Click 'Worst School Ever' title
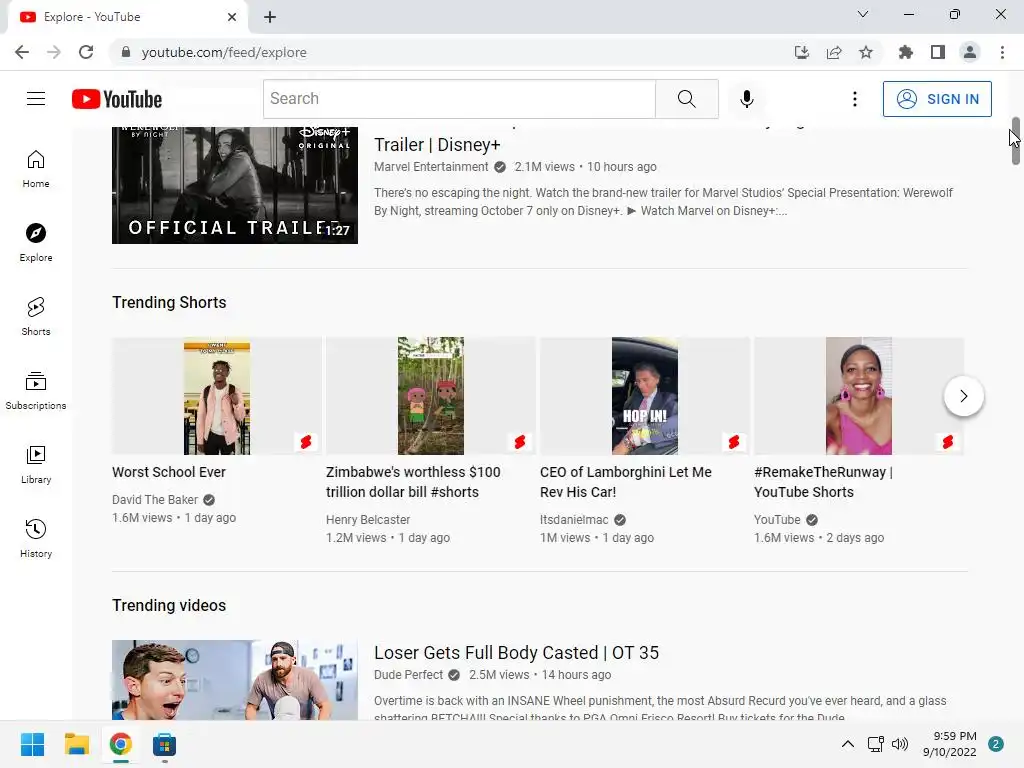 pos(168,472)
